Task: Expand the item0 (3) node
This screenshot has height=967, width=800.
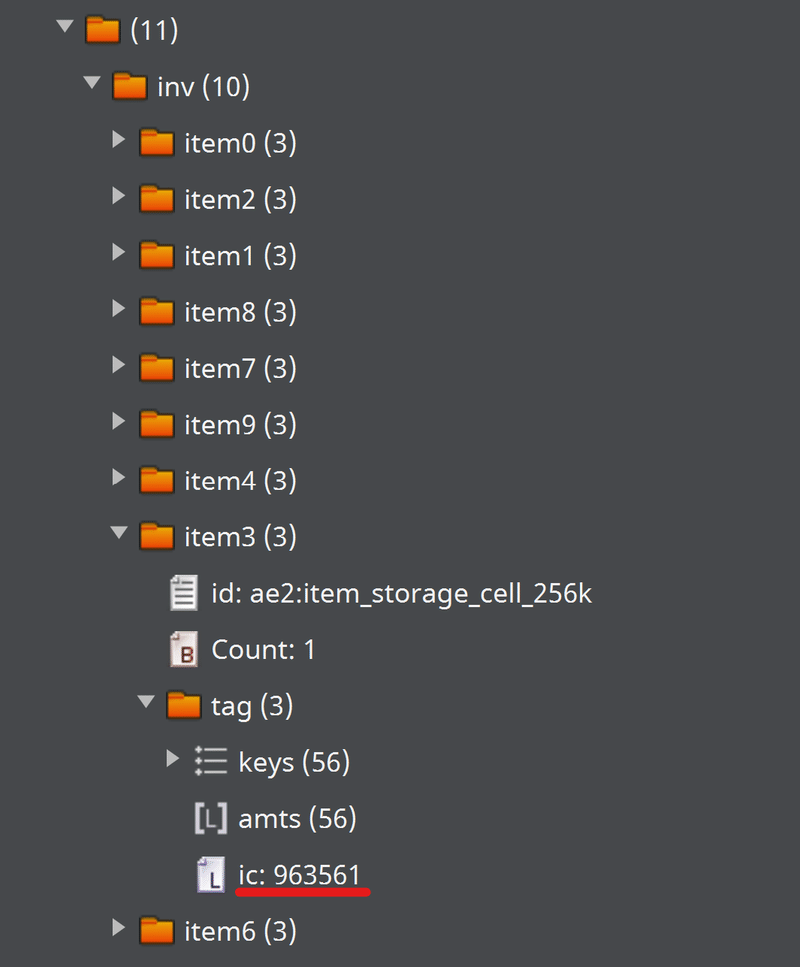Action: tap(119, 141)
